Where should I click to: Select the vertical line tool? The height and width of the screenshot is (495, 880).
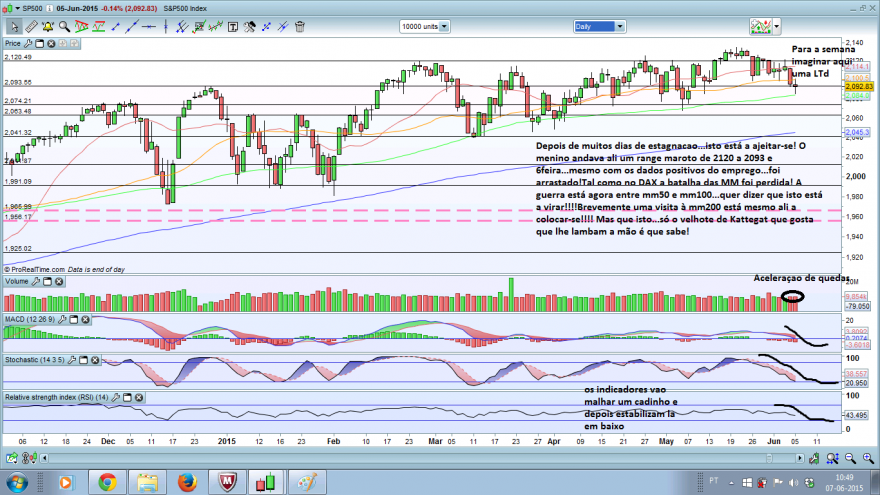tap(166, 26)
